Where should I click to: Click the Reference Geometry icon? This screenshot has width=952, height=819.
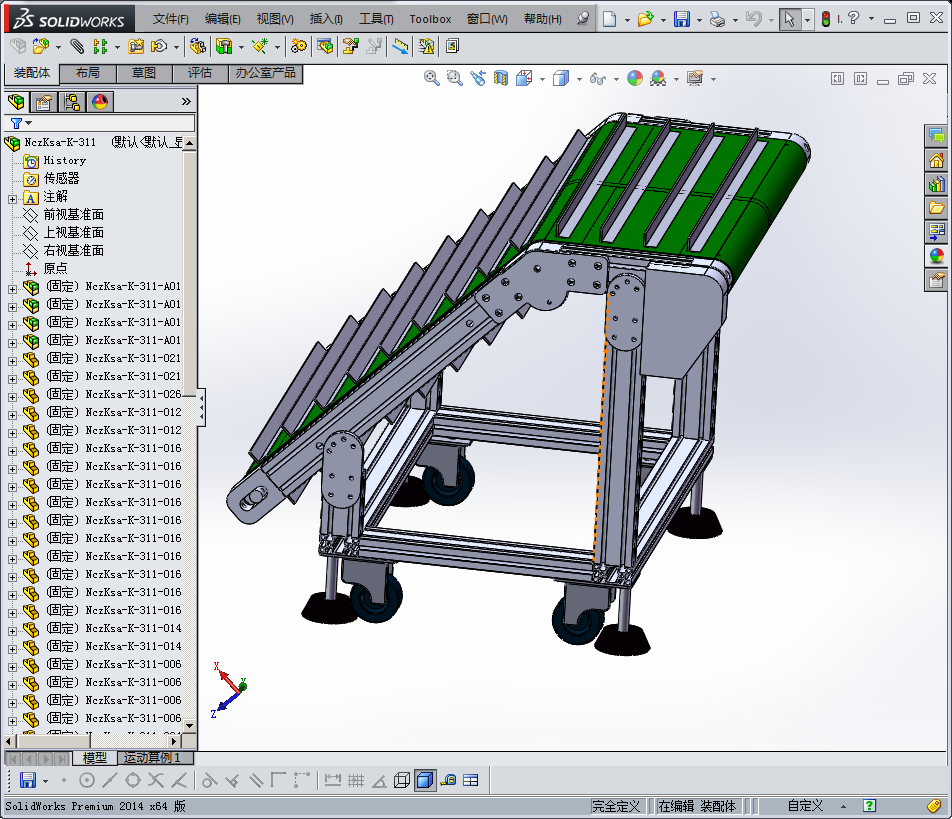coord(260,46)
